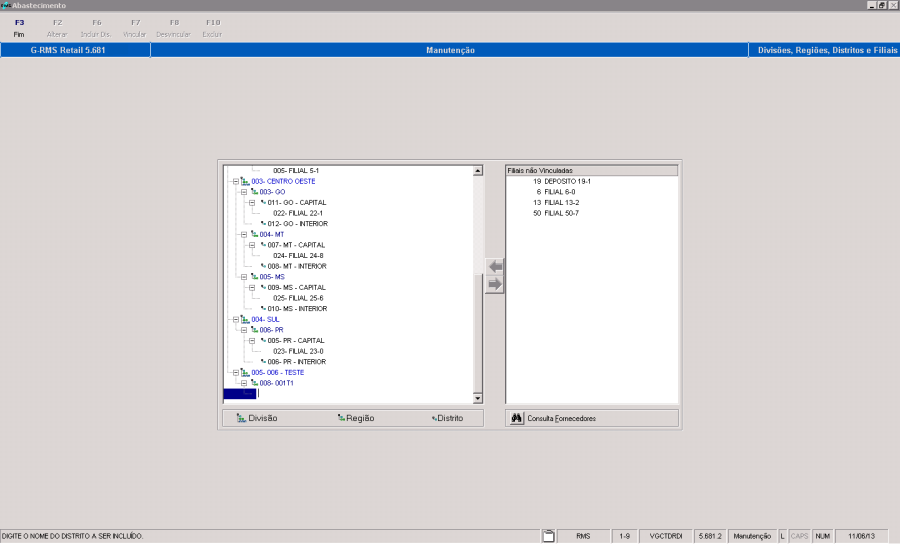Viewport: 900px width, 546px height.
Task: Collapse the 005- MS region node
Action: click(x=244, y=277)
